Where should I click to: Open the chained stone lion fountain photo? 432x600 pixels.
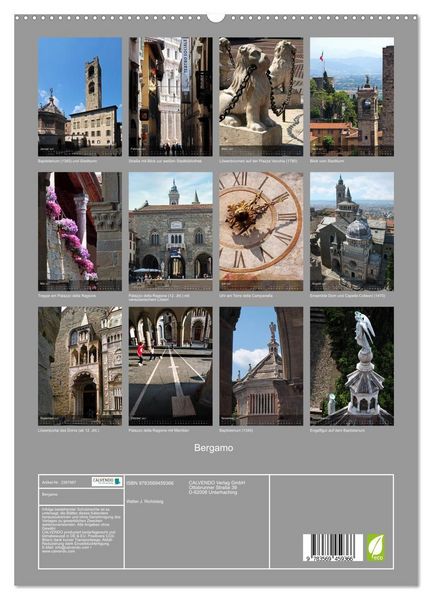tap(261, 96)
